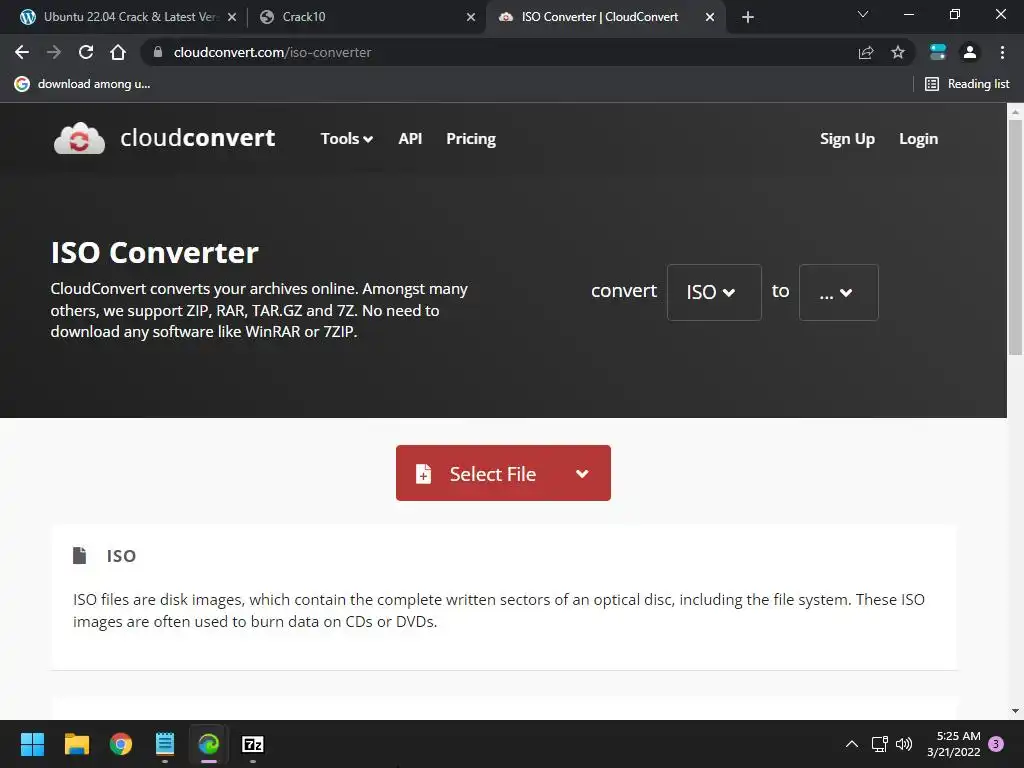This screenshot has width=1024, height=768.
Task: Open the Notepad taskbar icon
Action: (165, 744)
